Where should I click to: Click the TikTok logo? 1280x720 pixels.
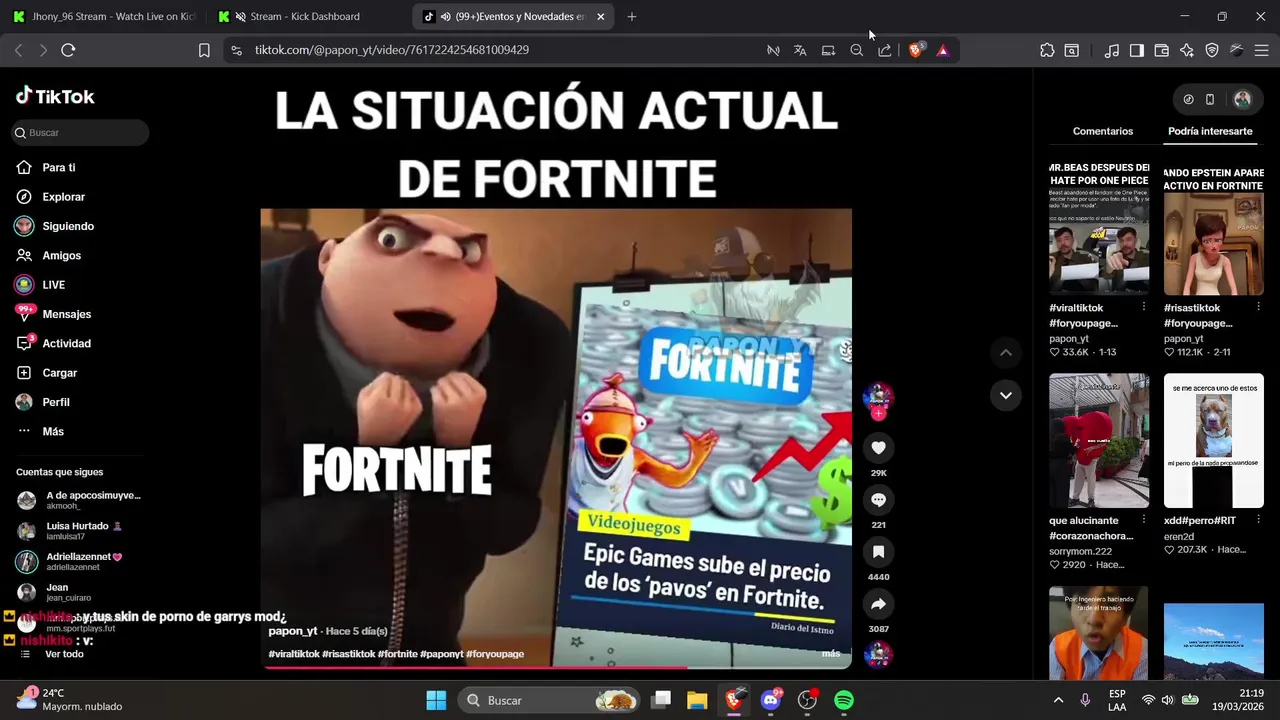(x=55, y=96)
